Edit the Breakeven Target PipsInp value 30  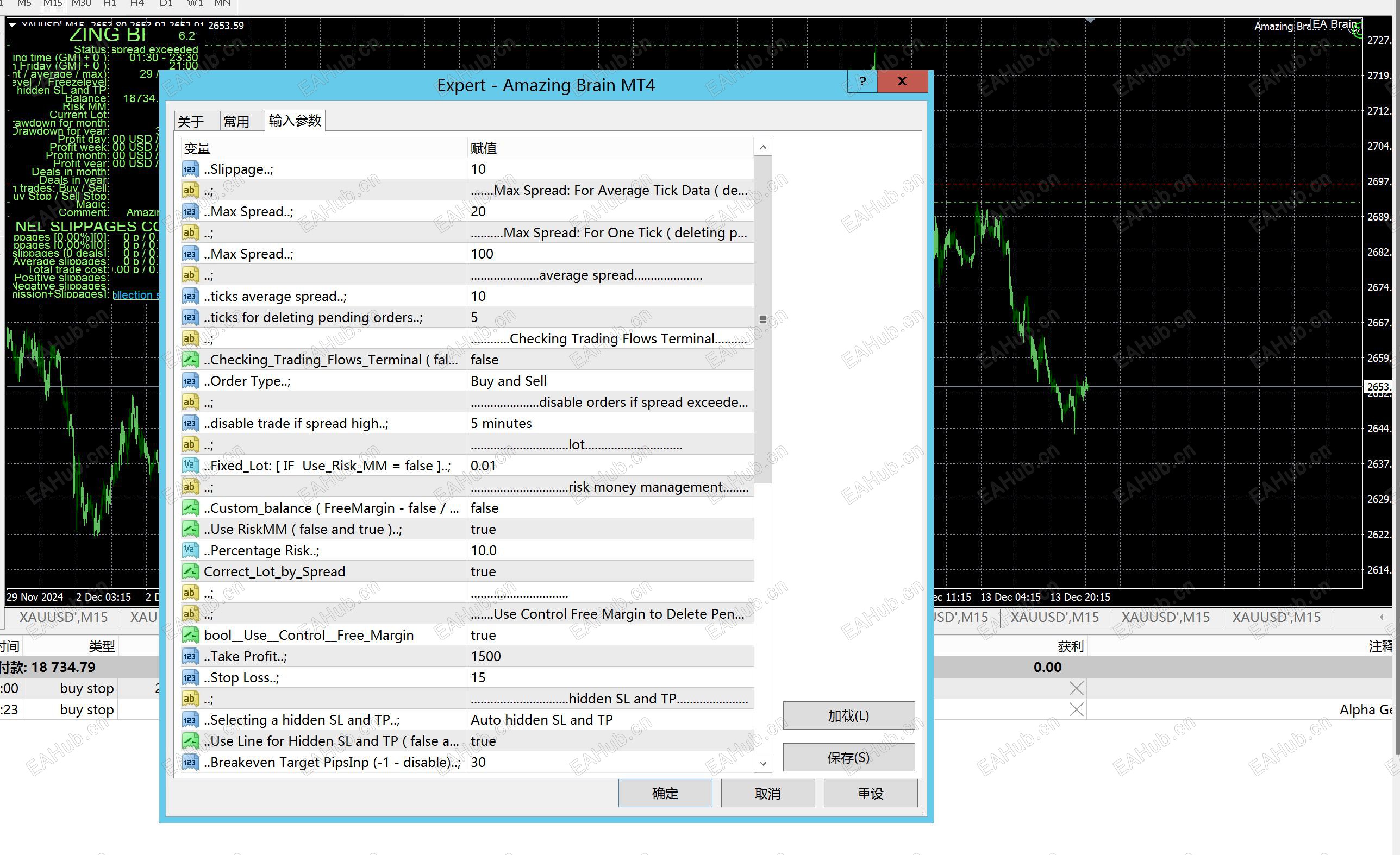click(610, 762)
